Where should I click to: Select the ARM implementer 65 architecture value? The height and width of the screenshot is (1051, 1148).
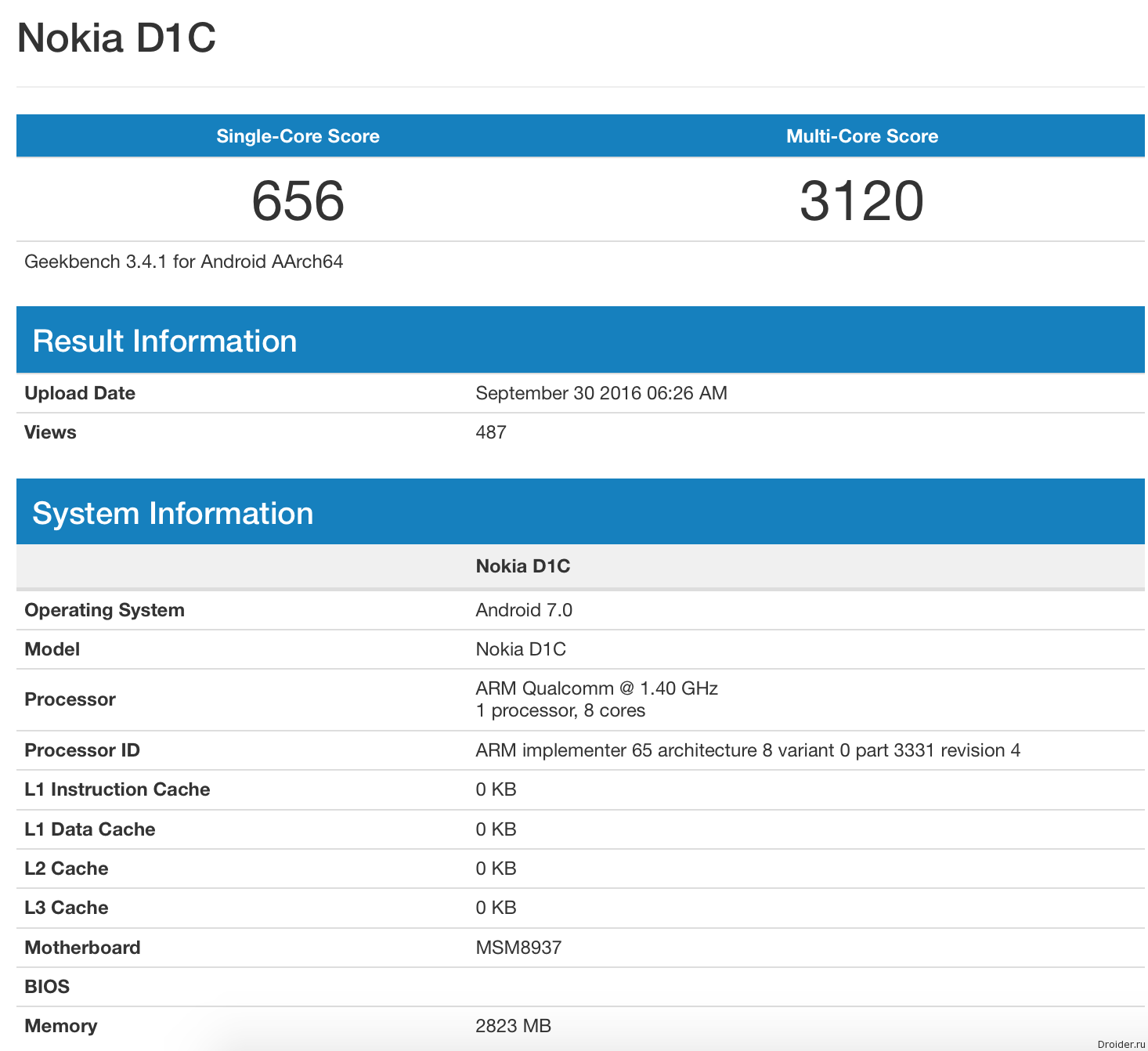(748, 750)
